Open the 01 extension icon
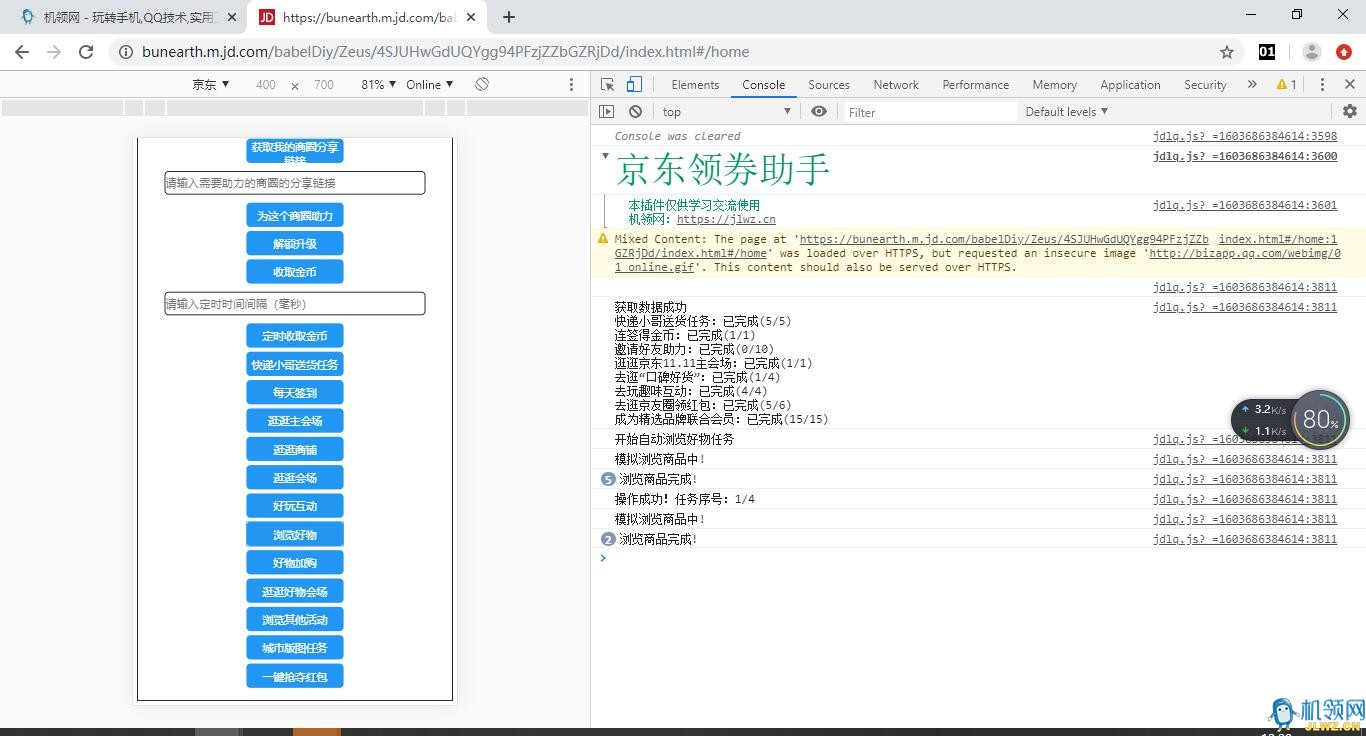The image size is (1366, 736). coord(1267,52)
